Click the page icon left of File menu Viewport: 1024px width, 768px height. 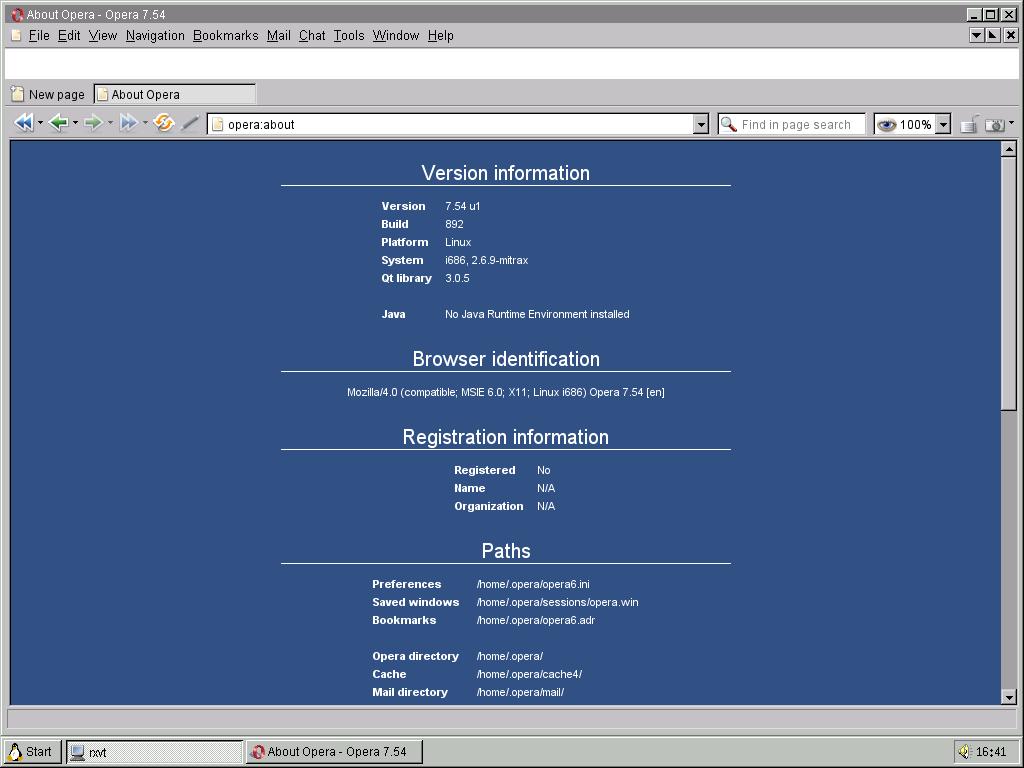pos(16,35)
